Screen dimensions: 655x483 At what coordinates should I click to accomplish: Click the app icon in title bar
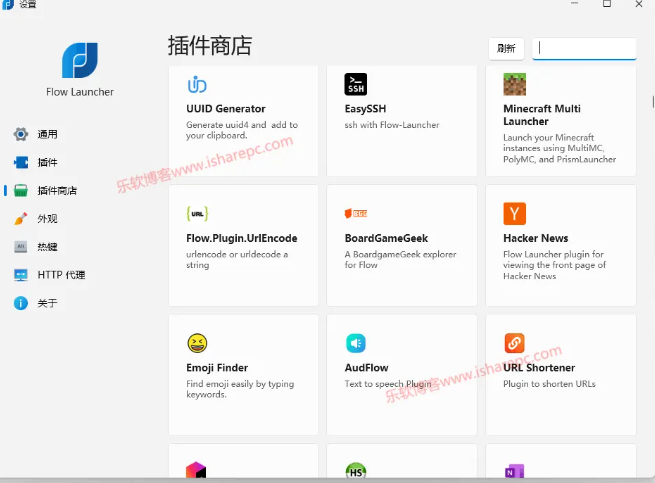(x=8, y=5)
